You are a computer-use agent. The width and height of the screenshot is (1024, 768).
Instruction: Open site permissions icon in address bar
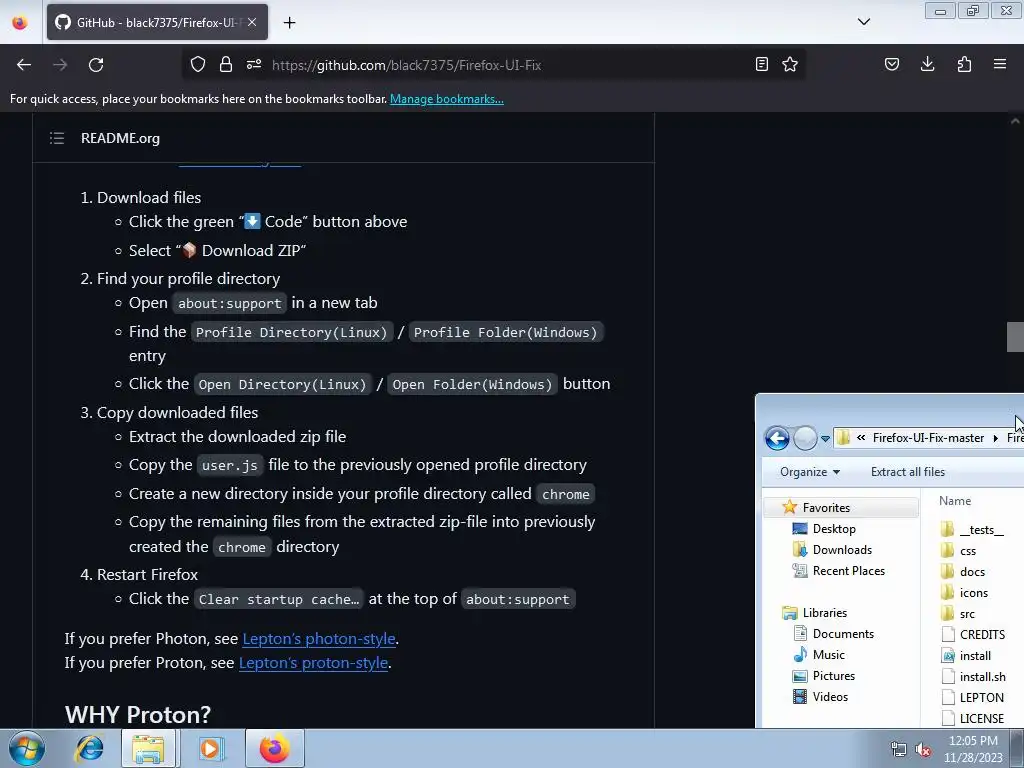tap(254, 64)
